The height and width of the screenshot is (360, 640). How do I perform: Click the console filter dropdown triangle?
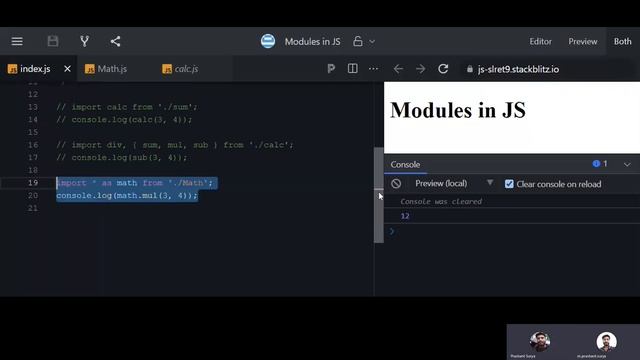coord(490,182)
